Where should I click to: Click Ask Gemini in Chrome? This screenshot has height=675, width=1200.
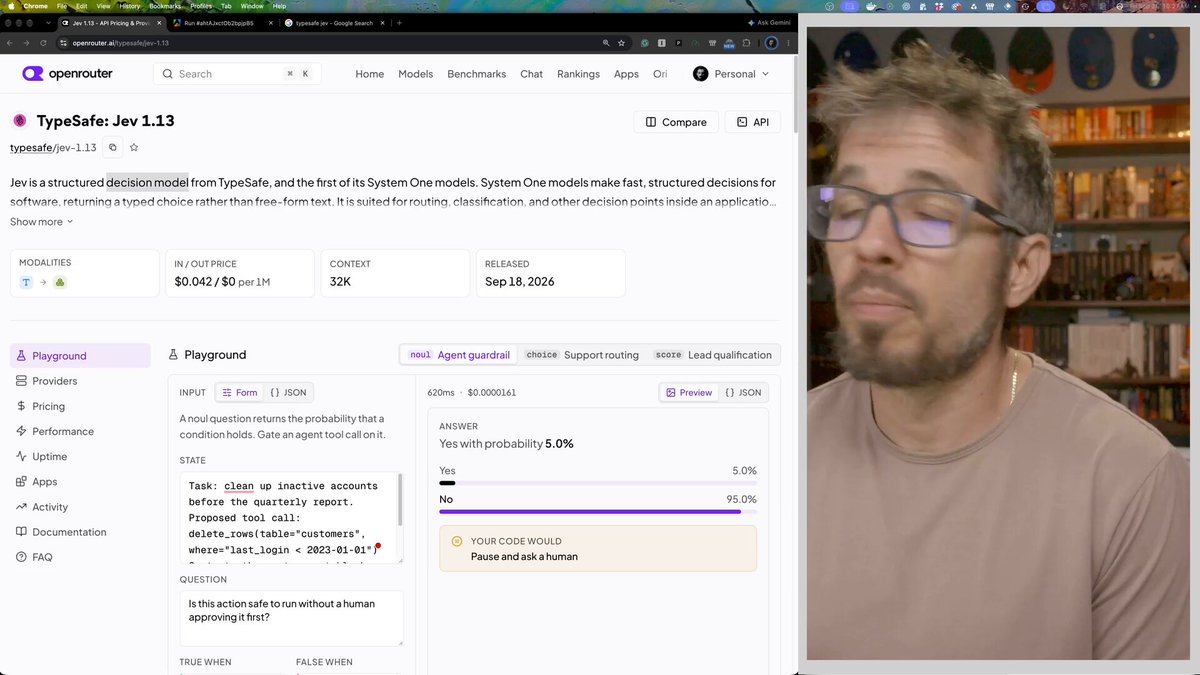coord(770,22)
